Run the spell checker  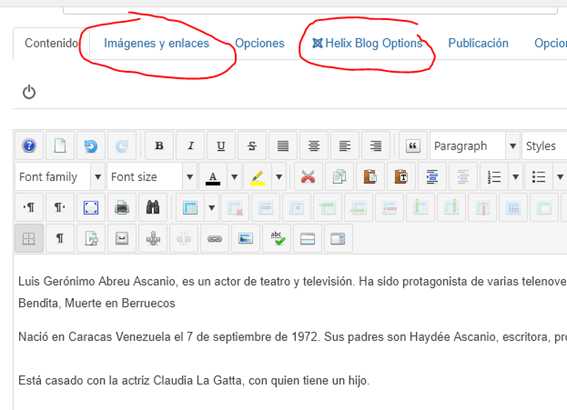(277, 239)
